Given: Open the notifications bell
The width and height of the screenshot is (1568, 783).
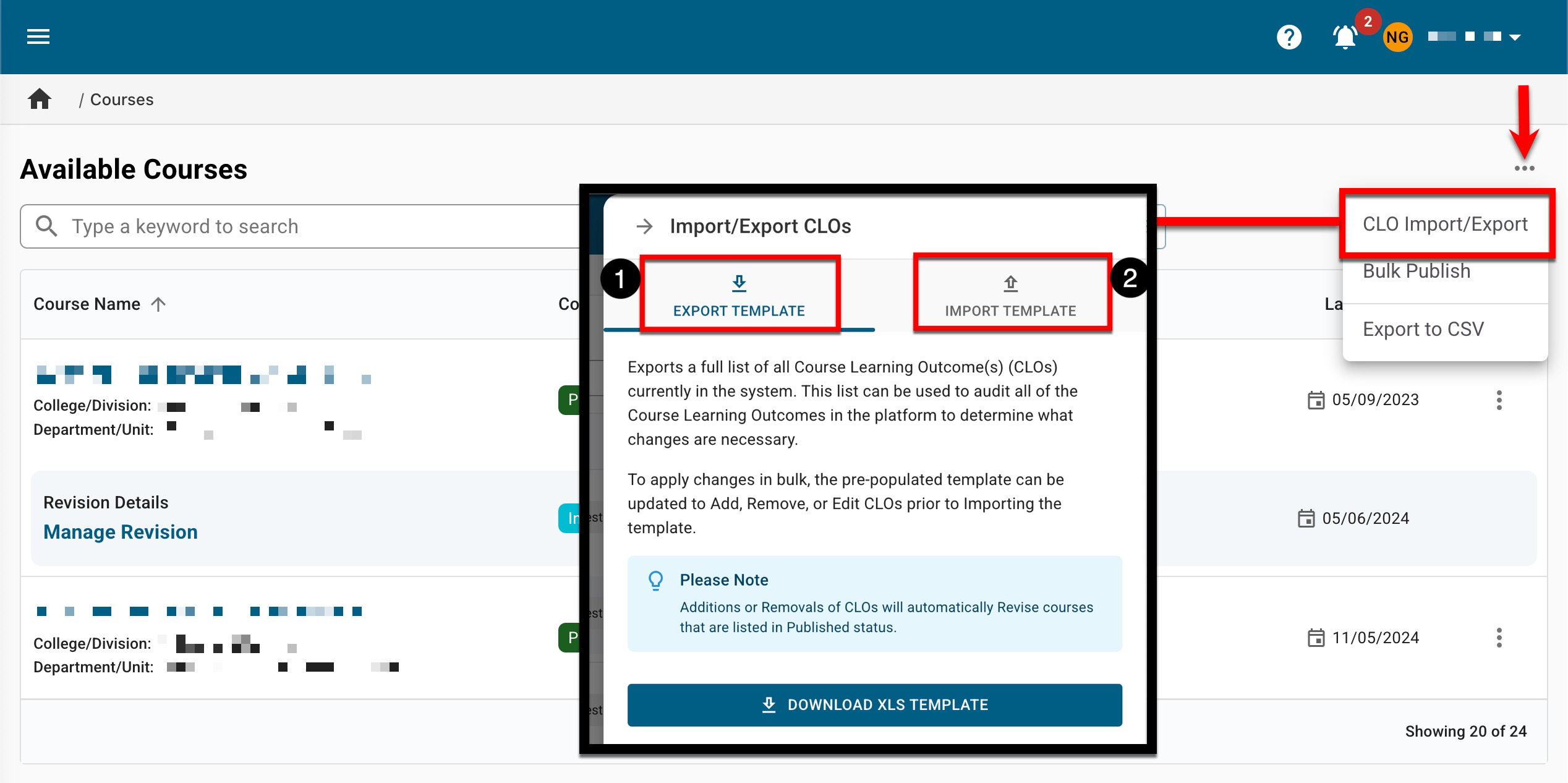Looking at the screenshot, I should (1345, 37).
